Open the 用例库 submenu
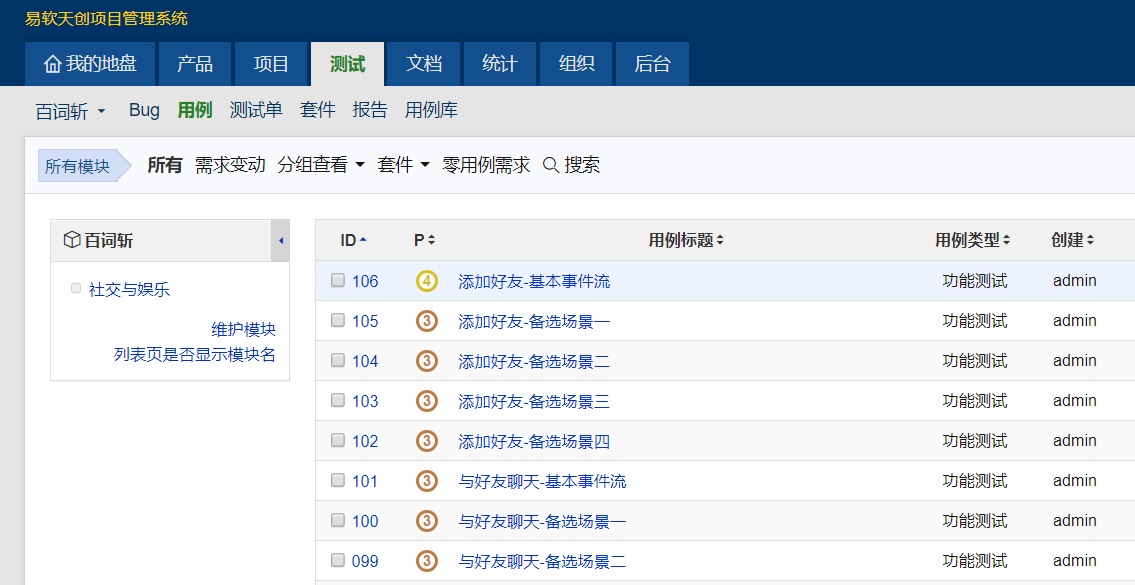1135x585 pixels. (431, 110)
